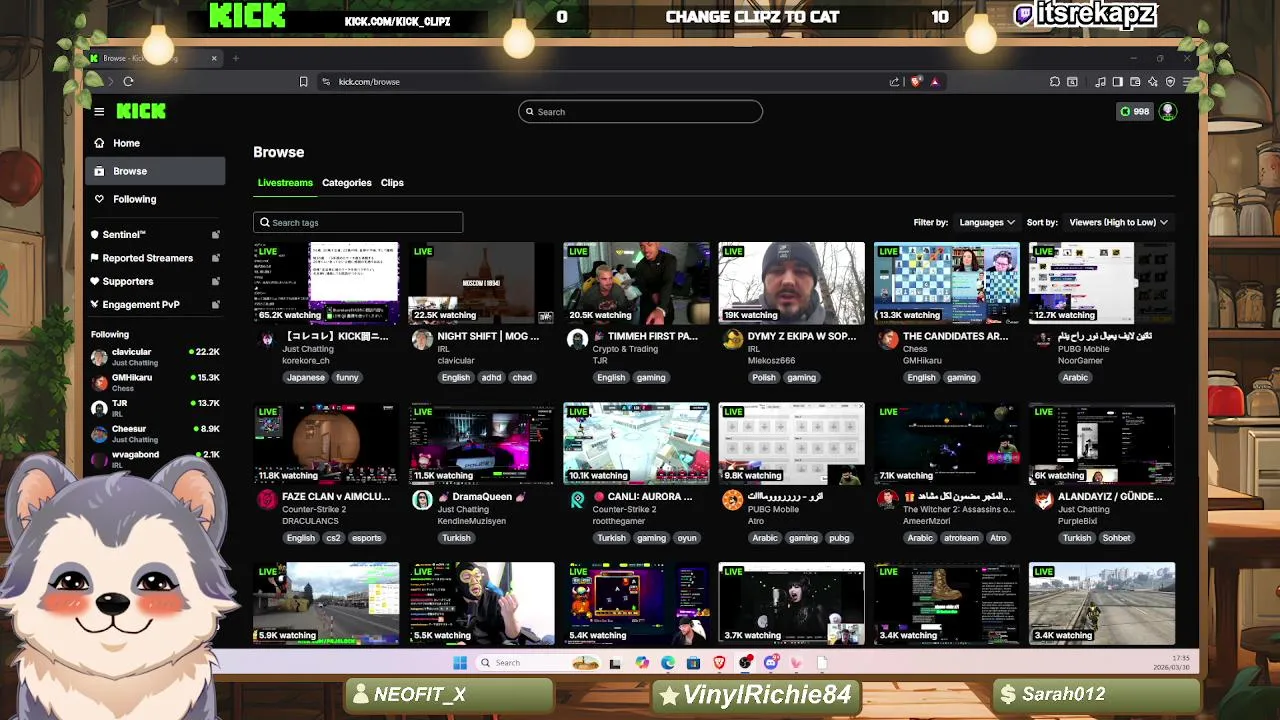
Task: Open Cheesur entry in Following list
Action: tap(155, 434)
